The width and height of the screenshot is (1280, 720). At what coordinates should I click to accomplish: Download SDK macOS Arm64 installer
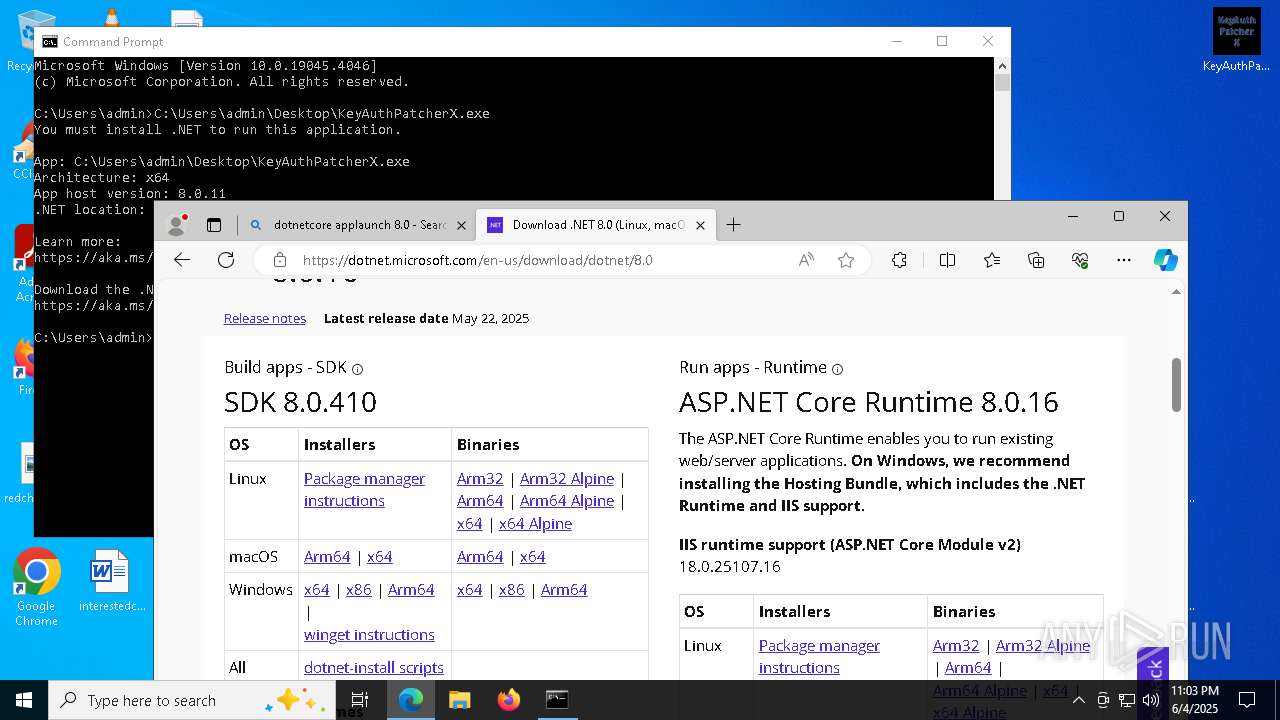tap(327, 557)
